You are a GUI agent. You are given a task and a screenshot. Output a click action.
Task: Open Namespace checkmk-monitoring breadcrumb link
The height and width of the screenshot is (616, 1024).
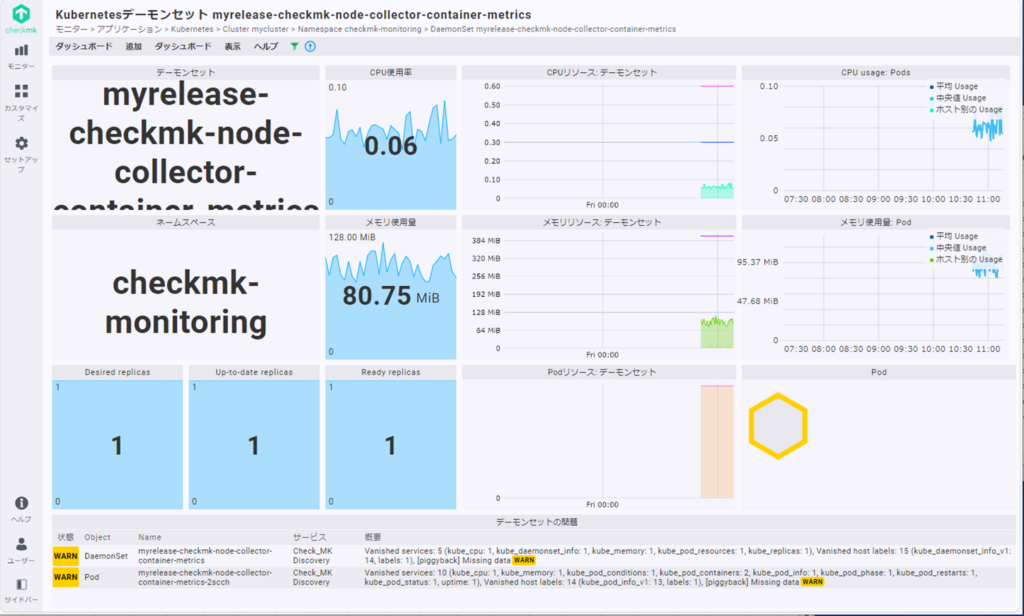pos(359,29)
